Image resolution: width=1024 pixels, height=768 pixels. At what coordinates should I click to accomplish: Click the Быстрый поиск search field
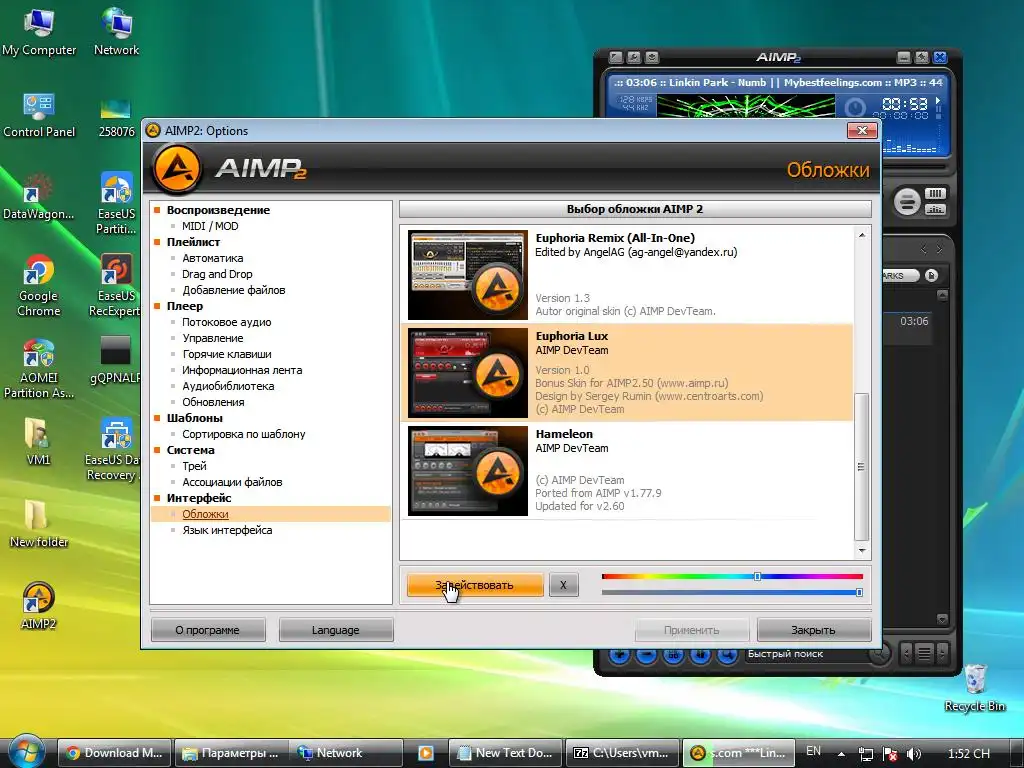tap(807, 654)
